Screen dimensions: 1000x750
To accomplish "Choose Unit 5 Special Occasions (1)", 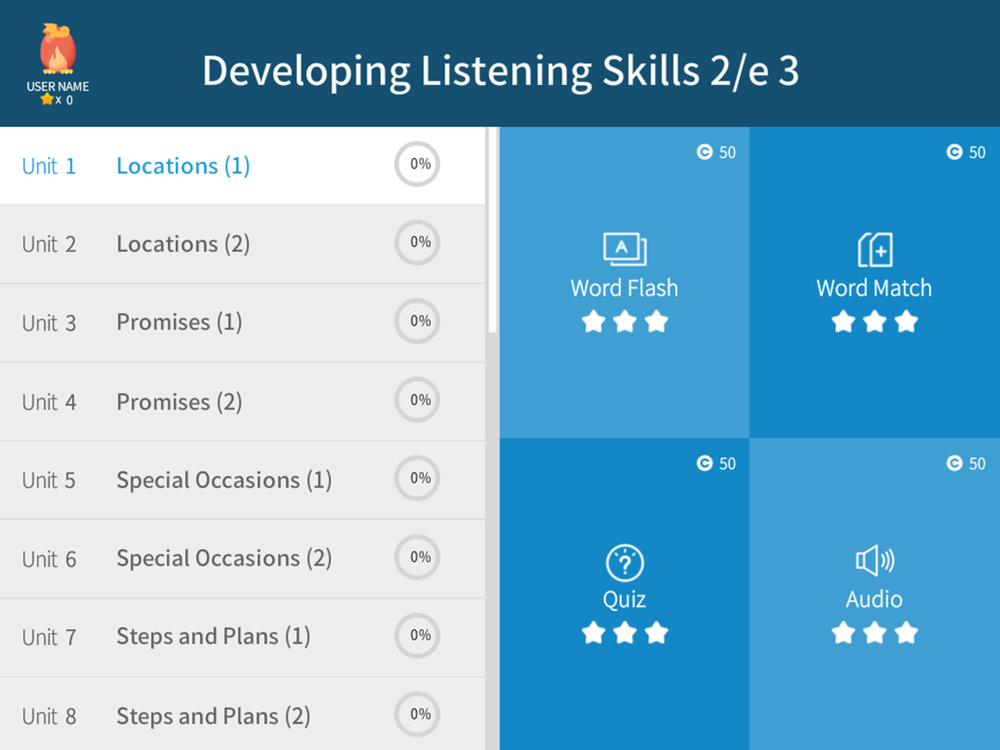I will click(242, 480).
